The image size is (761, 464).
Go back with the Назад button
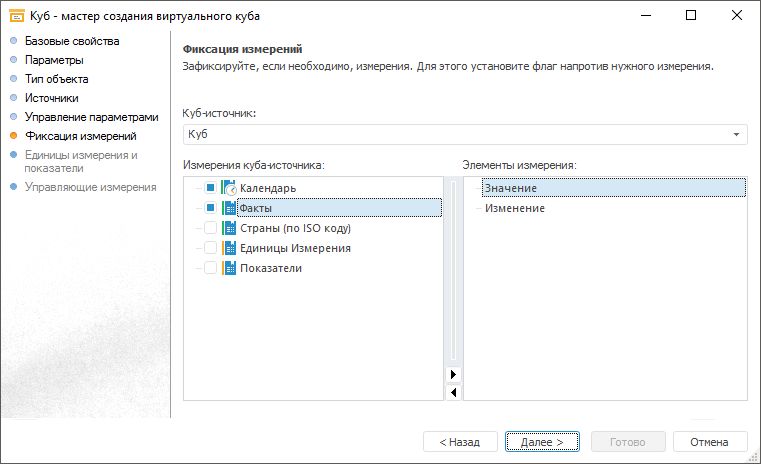pyautogui.click(x=460, y=441)
